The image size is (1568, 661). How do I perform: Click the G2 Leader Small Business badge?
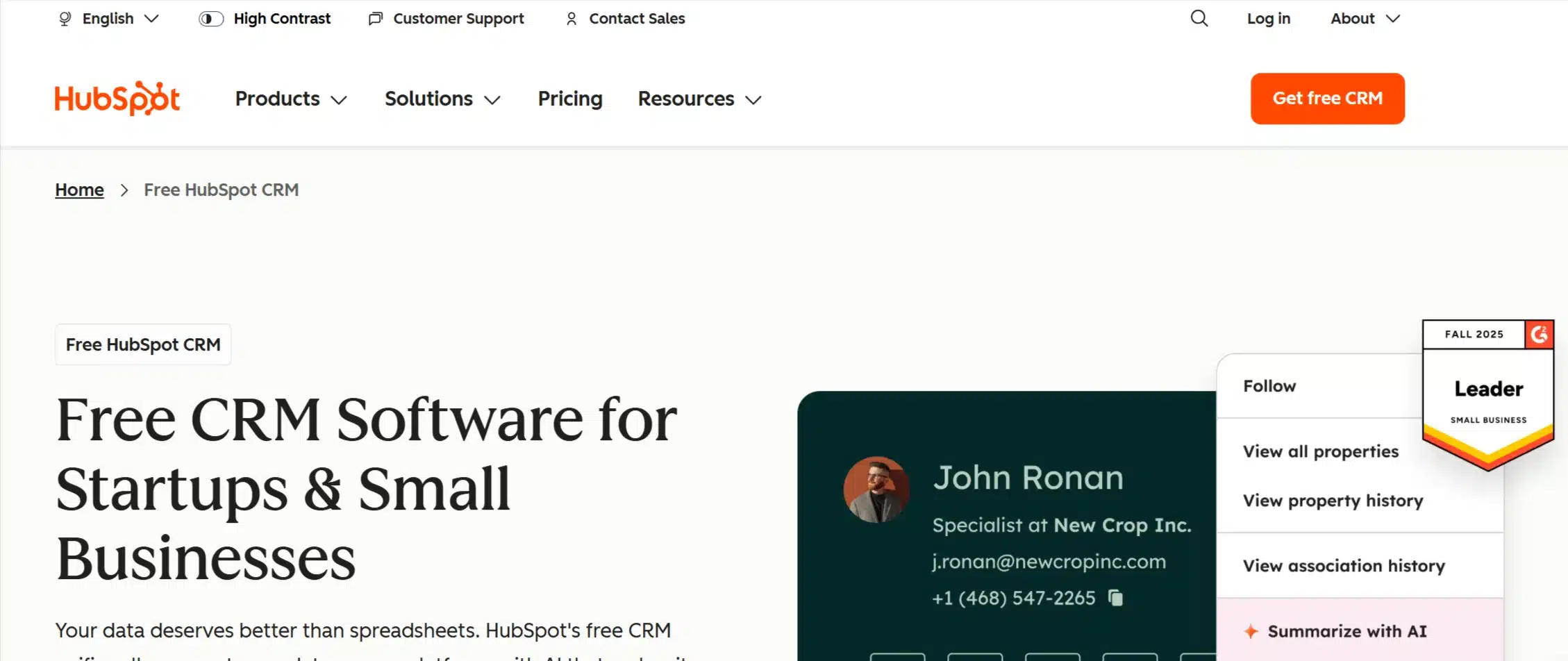coord(1488,396)
